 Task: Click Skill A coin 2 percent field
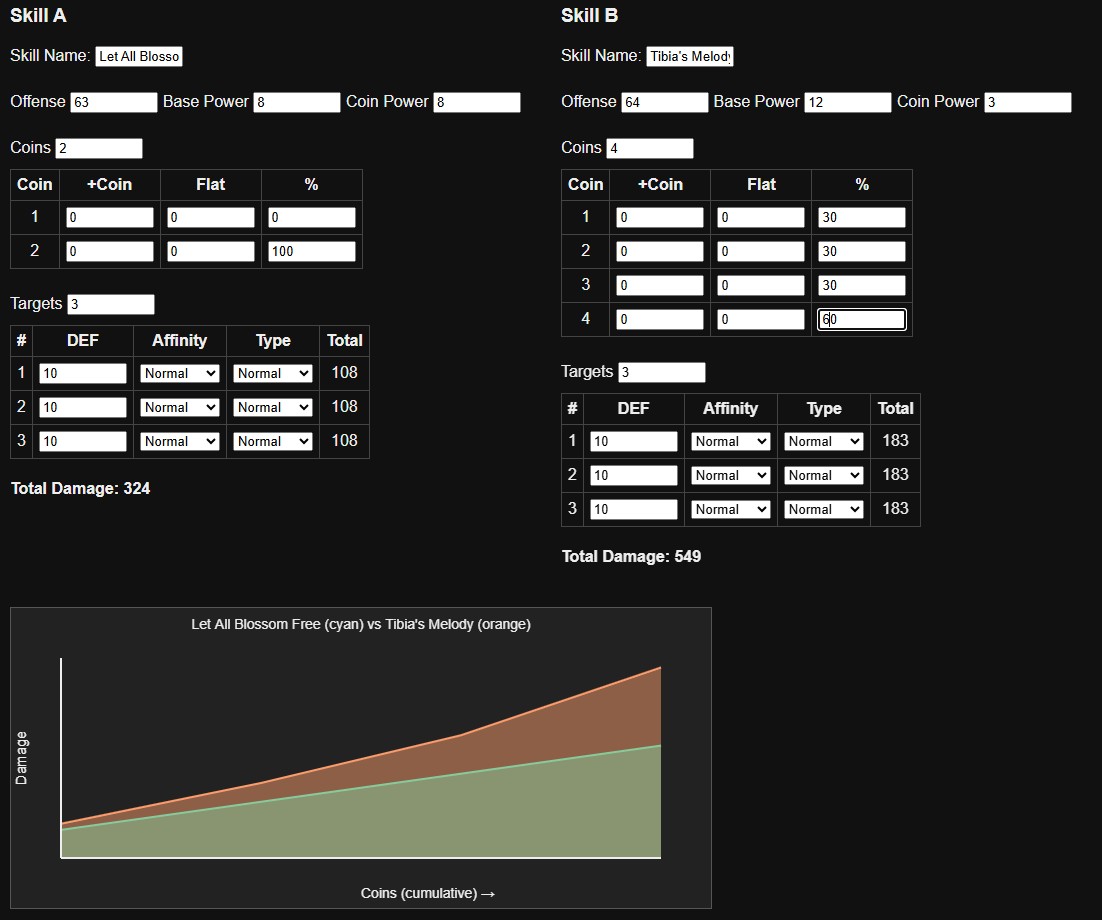pyautogui.click(x=312, y=252)
